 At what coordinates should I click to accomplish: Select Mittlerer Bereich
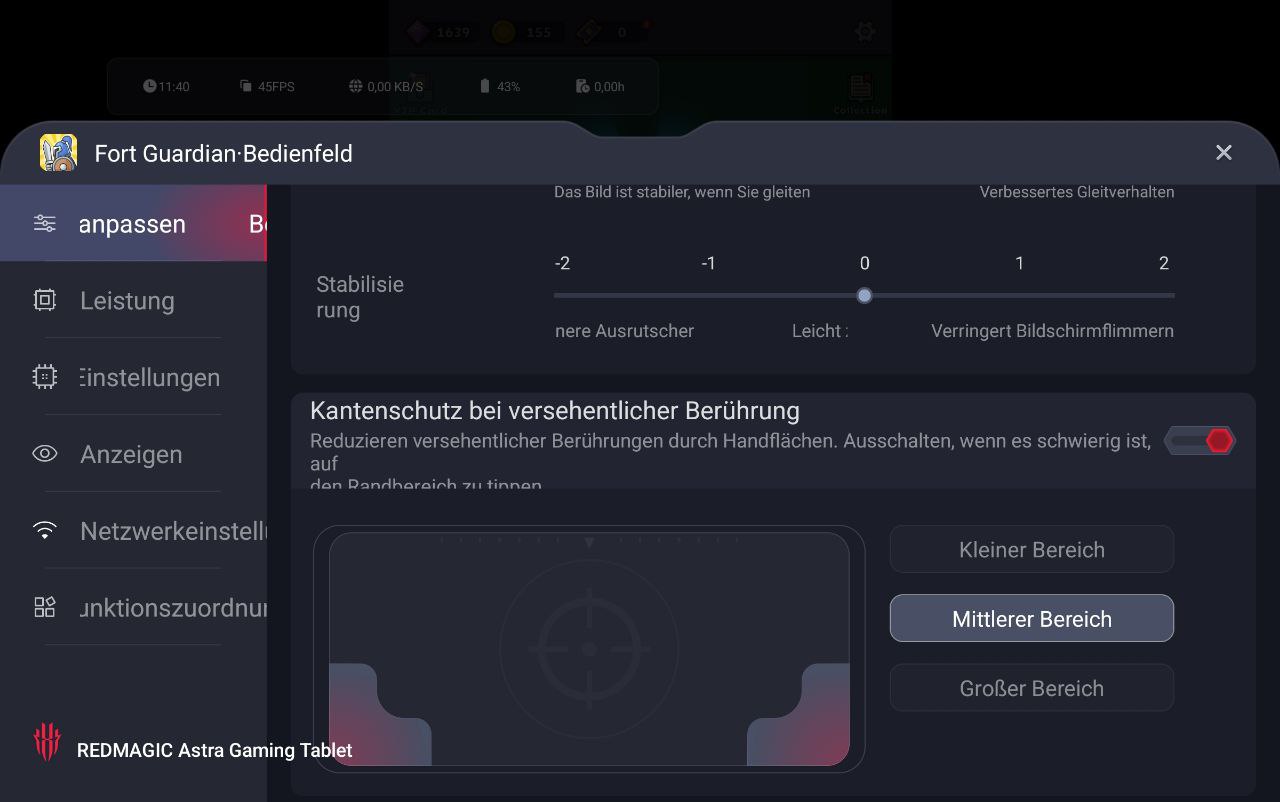[1032, 618]
